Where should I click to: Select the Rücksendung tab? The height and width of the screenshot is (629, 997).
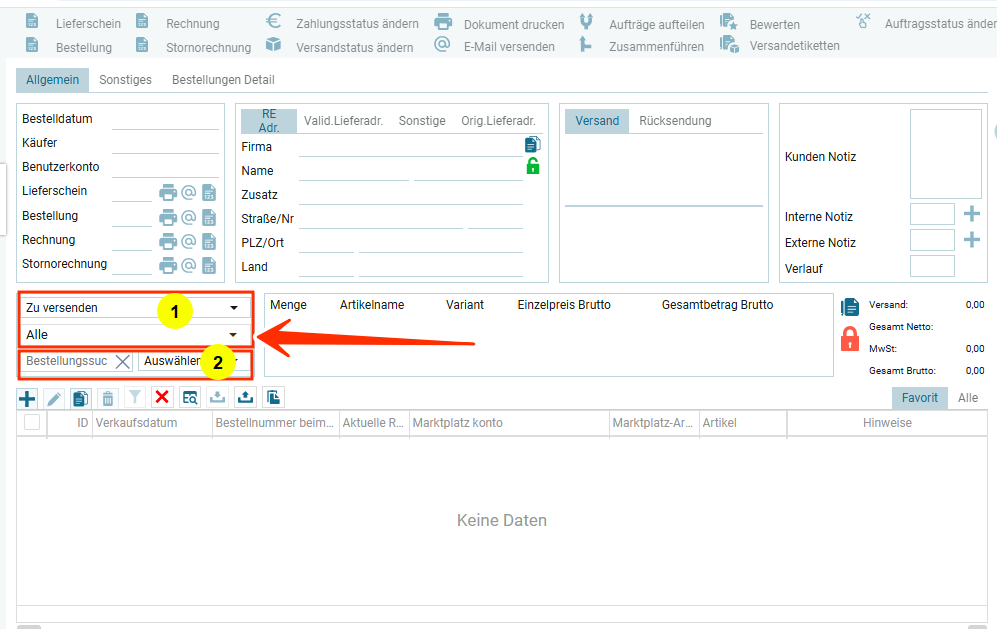pyautogui.click(x=675, y=121)
